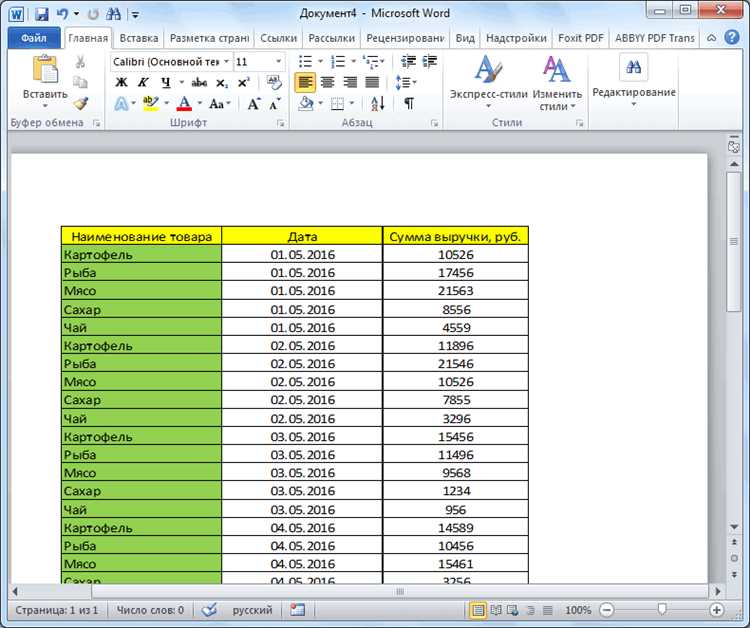Click the русский language indicator
The height and width of the screenshot is (628, 750).
(252, 610)
